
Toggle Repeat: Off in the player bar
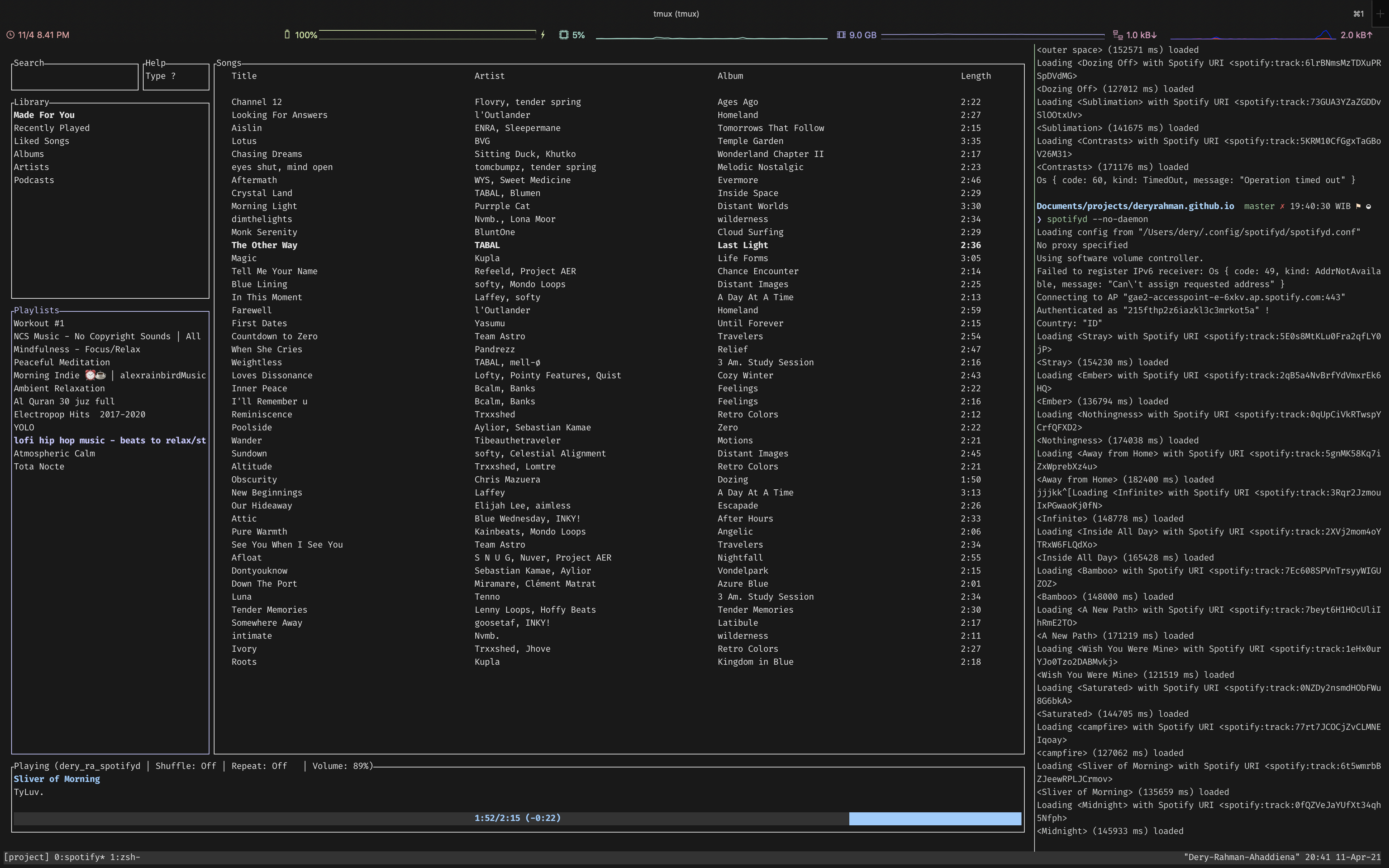pos(259,766)
